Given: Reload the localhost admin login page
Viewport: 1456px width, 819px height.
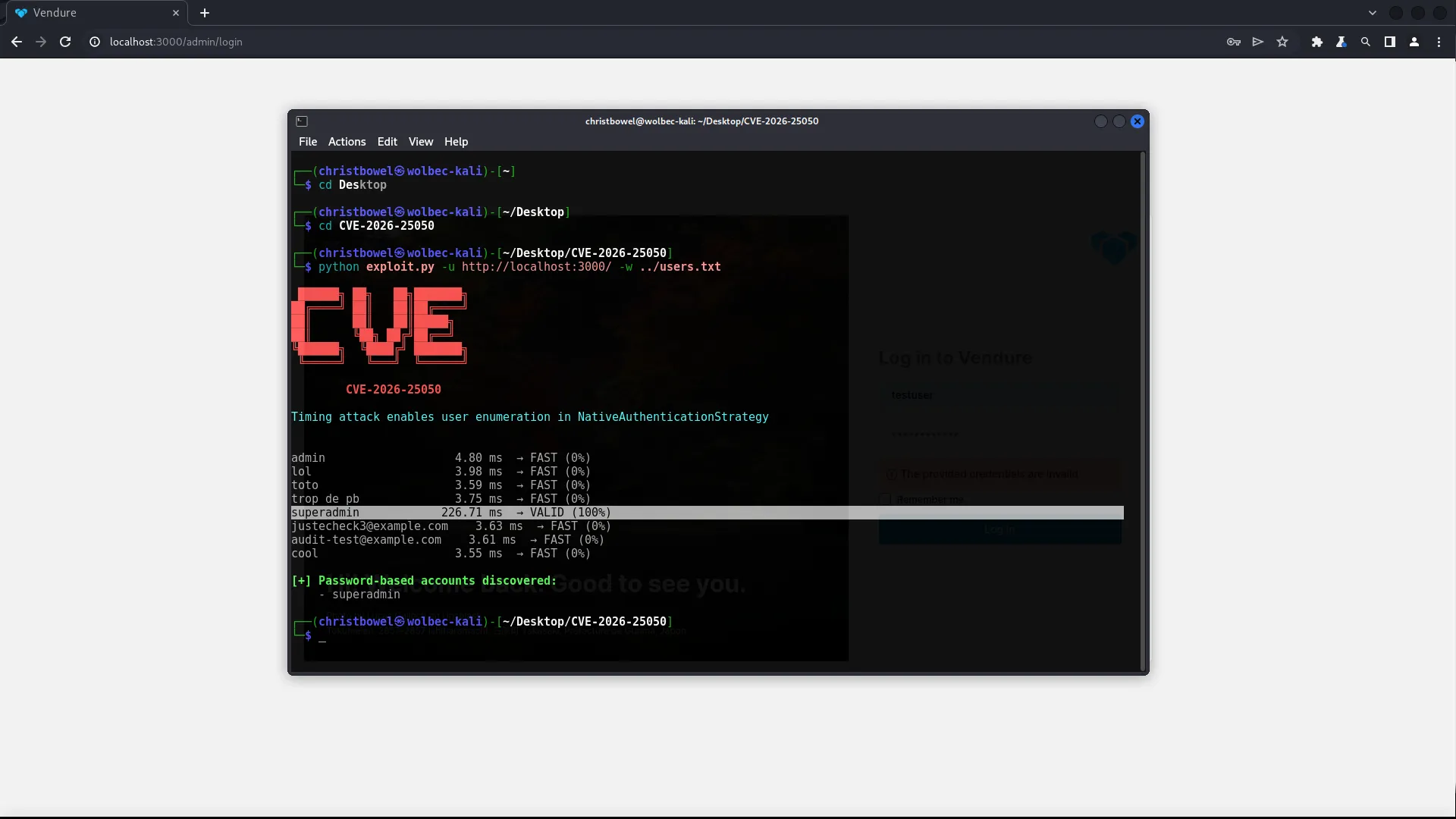Looking at the screenshot, I should coord(65,42).
